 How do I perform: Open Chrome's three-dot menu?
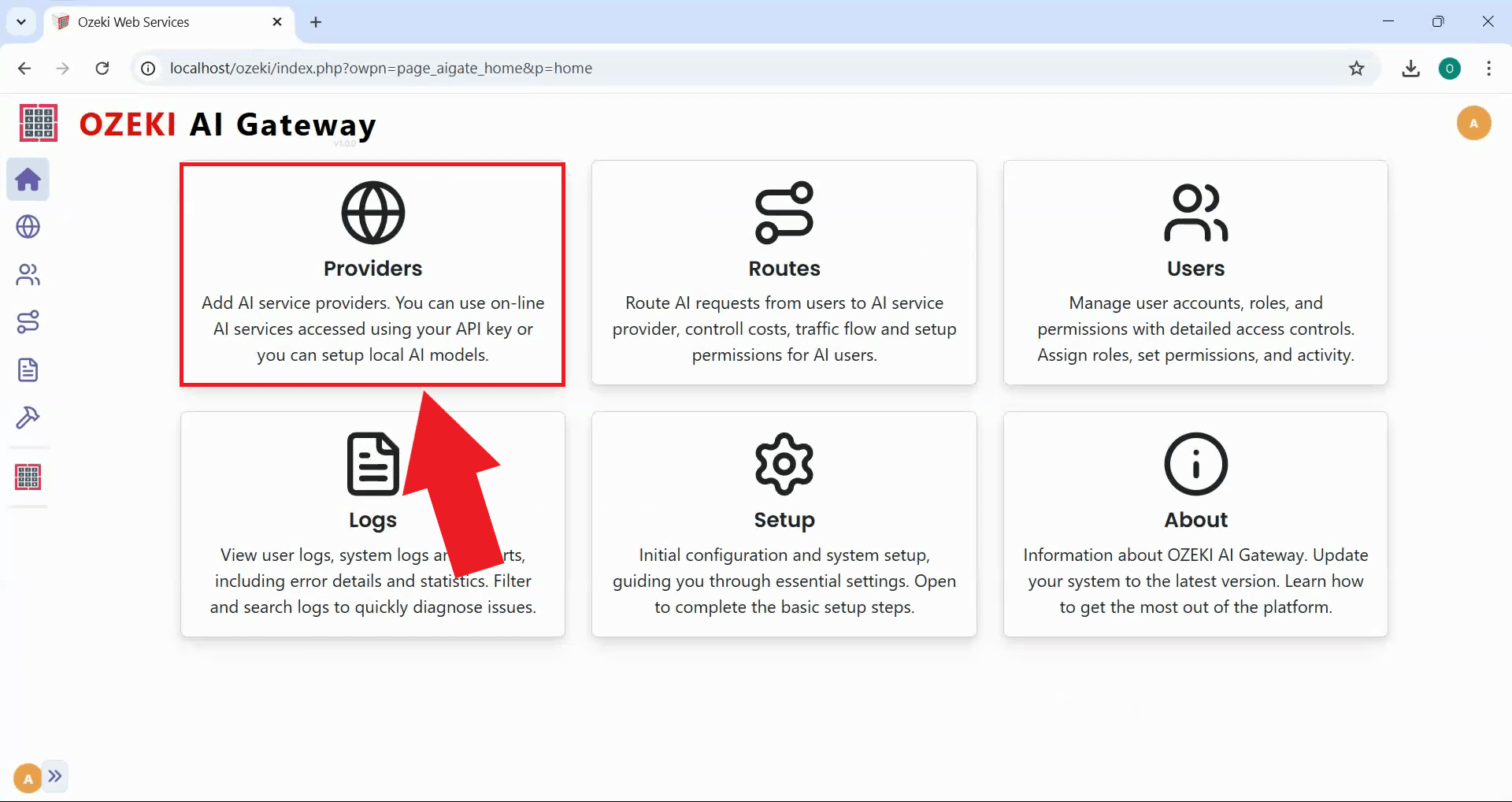coord(1488,69)
